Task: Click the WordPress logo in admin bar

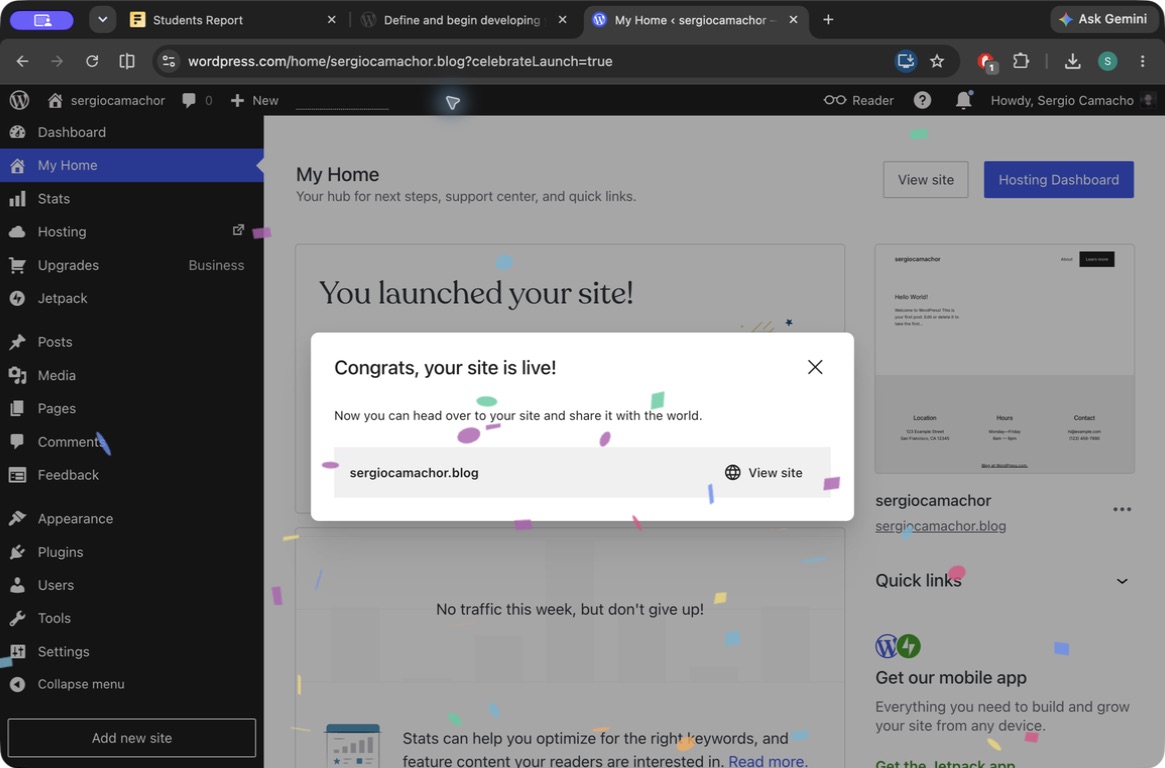Action: [19, 100]
